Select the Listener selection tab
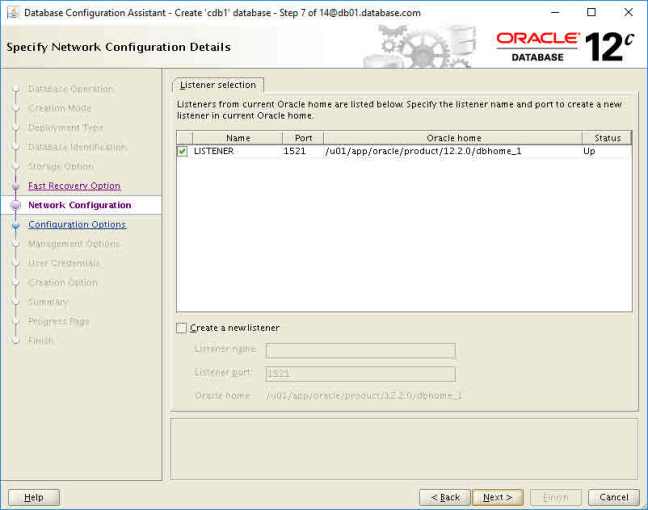 [x=218, y=85]
